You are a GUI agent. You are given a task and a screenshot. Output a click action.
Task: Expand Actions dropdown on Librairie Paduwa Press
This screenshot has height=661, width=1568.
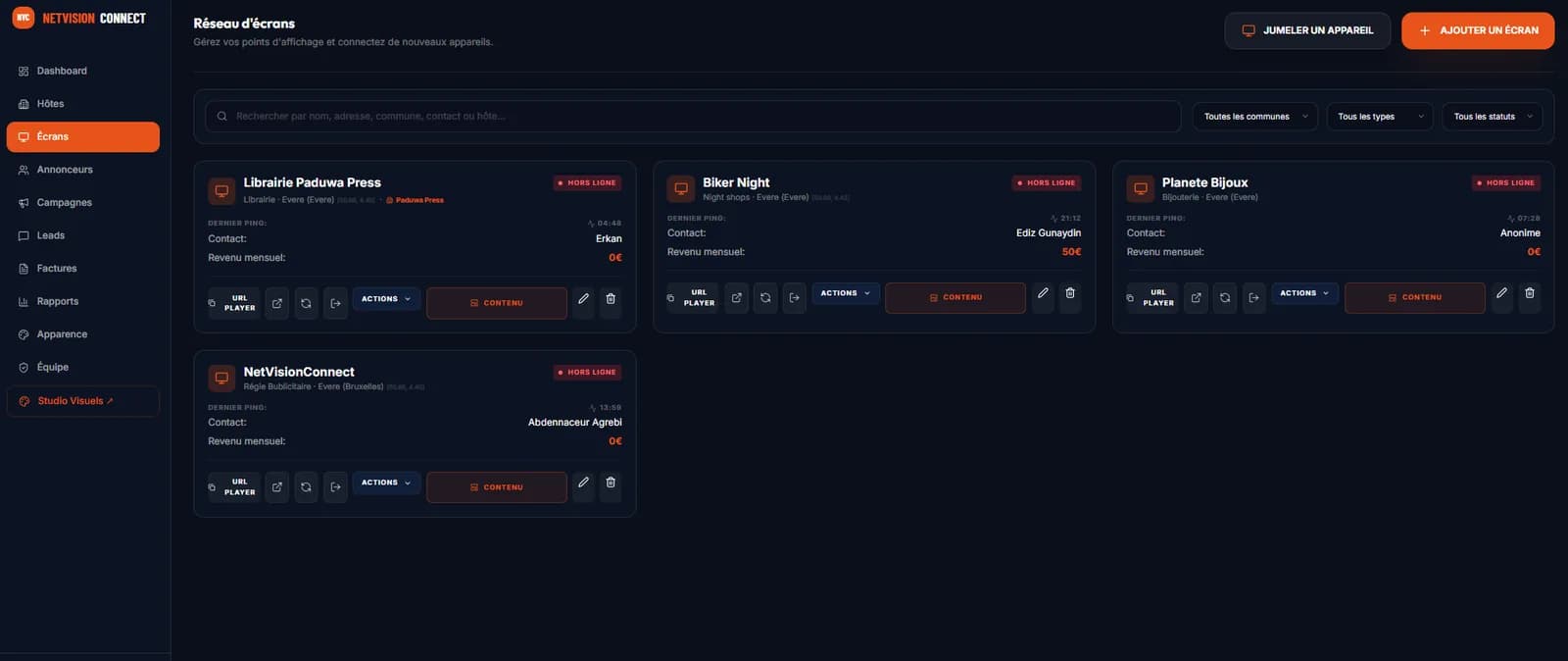(x=386, y=299)
